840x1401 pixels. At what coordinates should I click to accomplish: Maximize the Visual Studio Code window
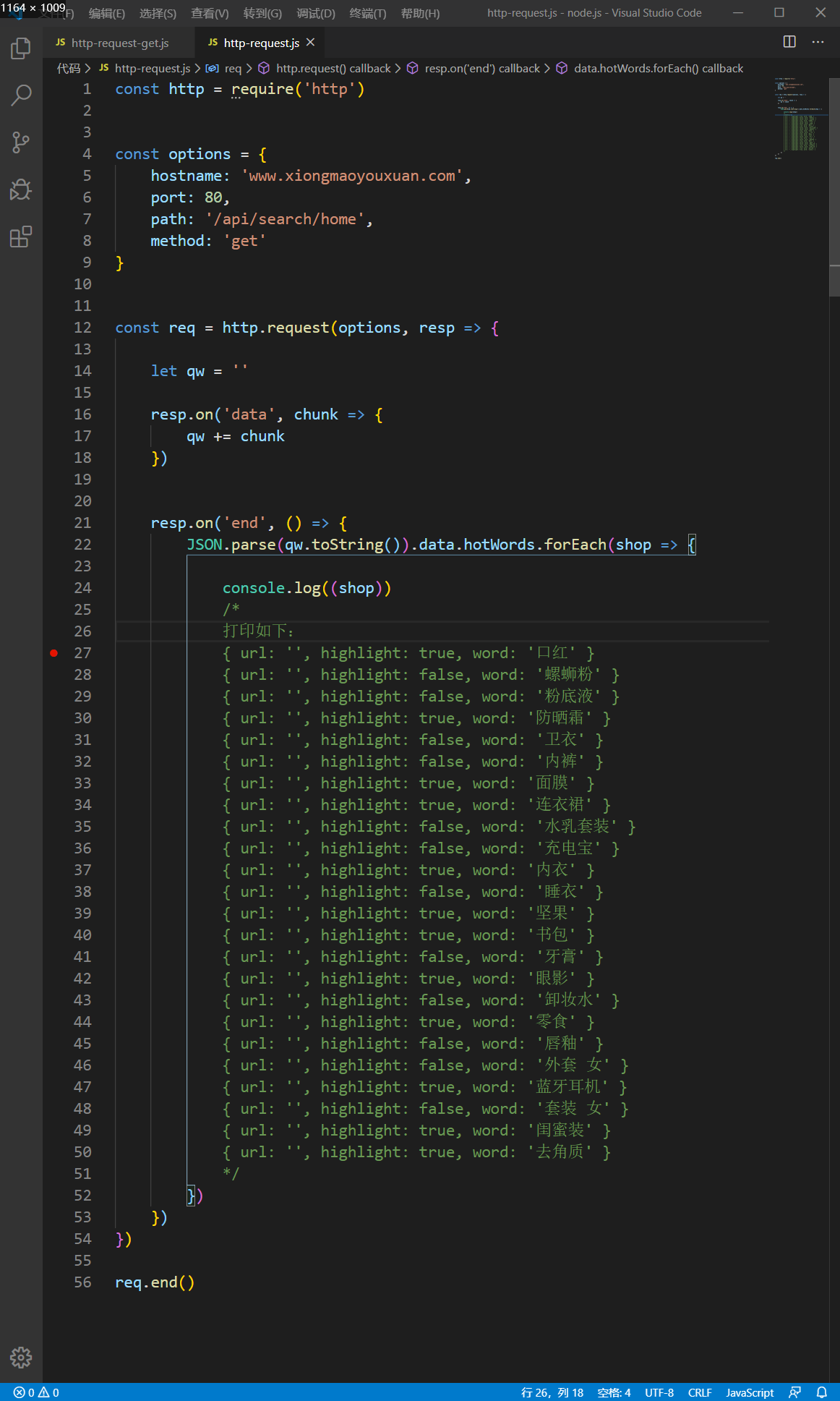[779, 12]
